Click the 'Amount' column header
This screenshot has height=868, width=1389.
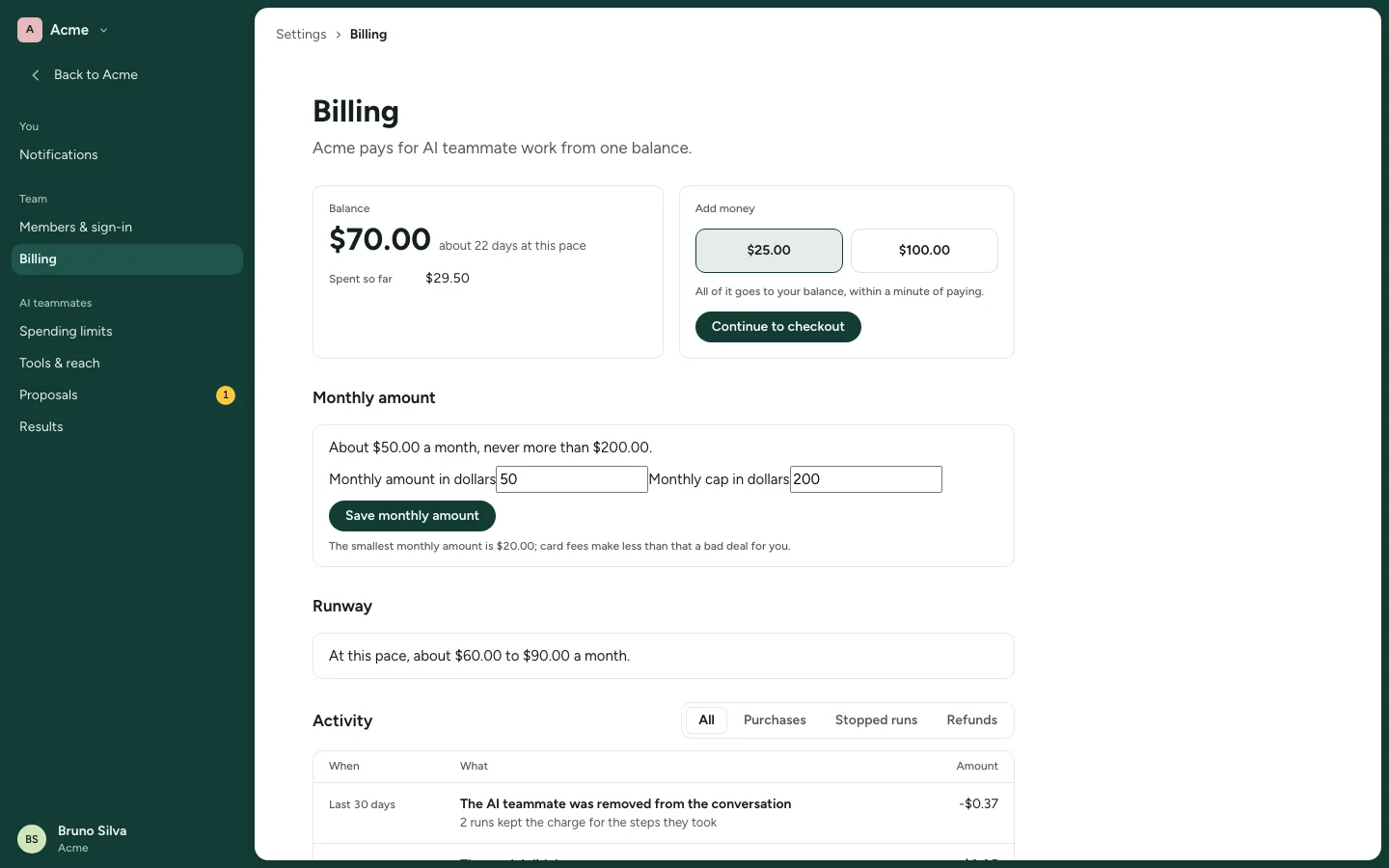tap(977, 767)
